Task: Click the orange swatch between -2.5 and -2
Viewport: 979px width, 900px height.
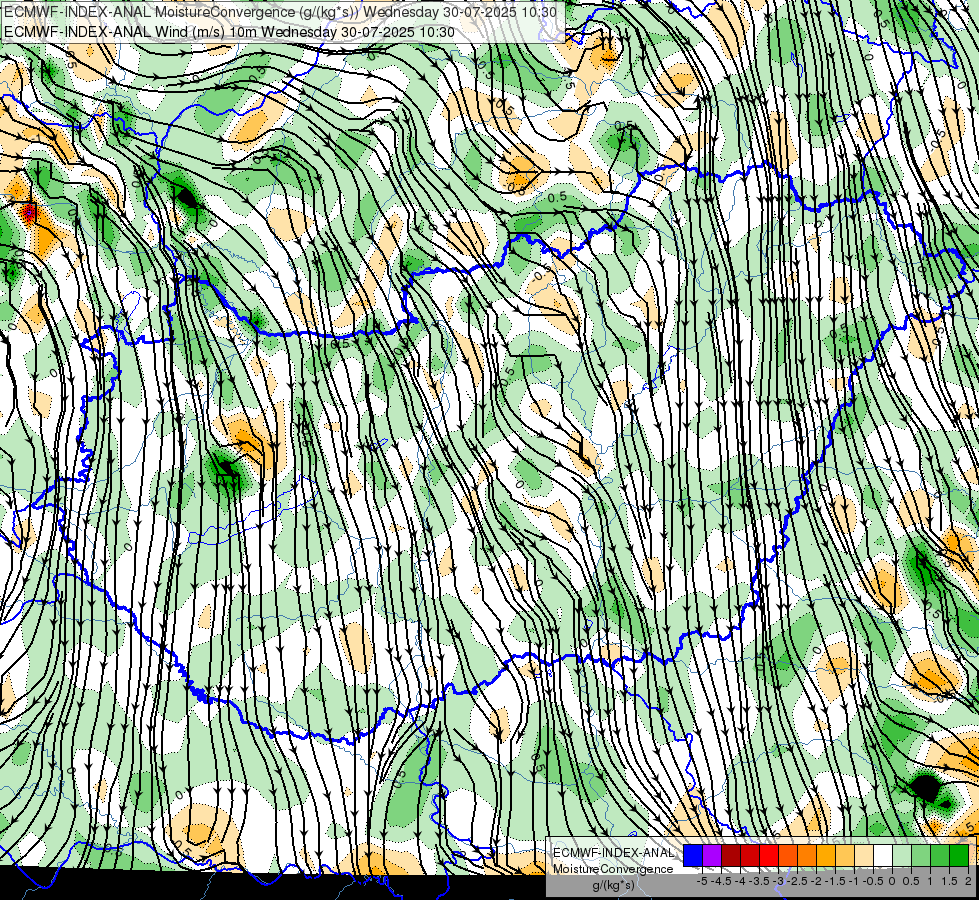Action: (x=807, y=856)
